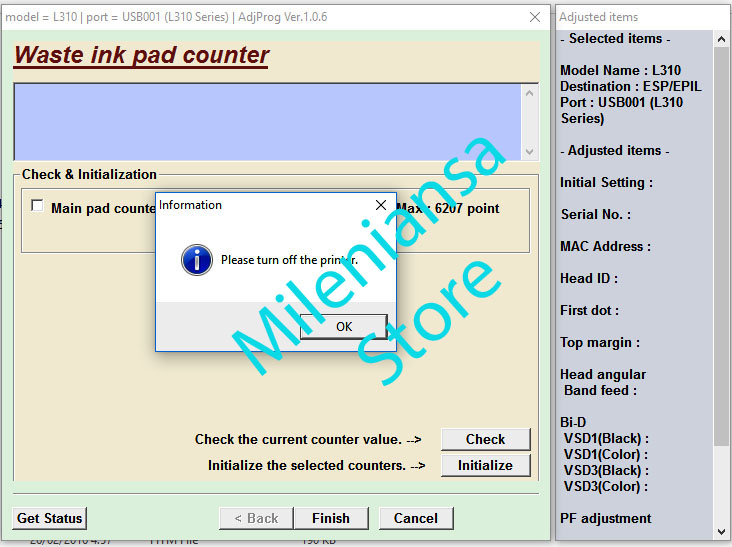Click scroll down arrow in blue text box
Viewport: 732px width, 547px height.
coord(529,152)
